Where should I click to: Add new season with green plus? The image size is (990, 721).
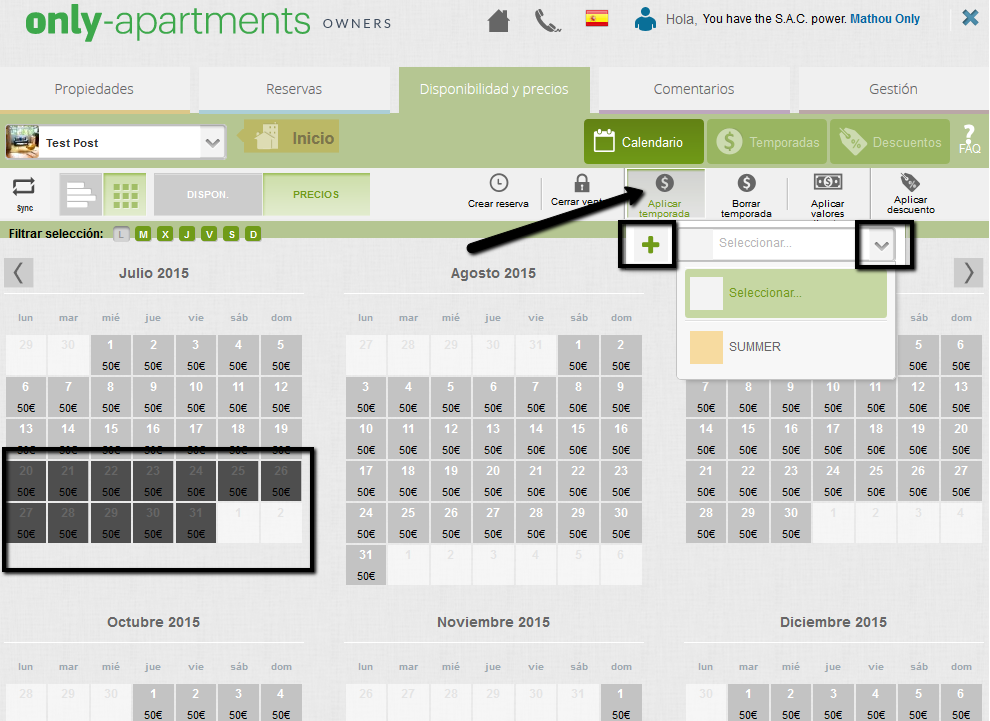tap(651, 245)
